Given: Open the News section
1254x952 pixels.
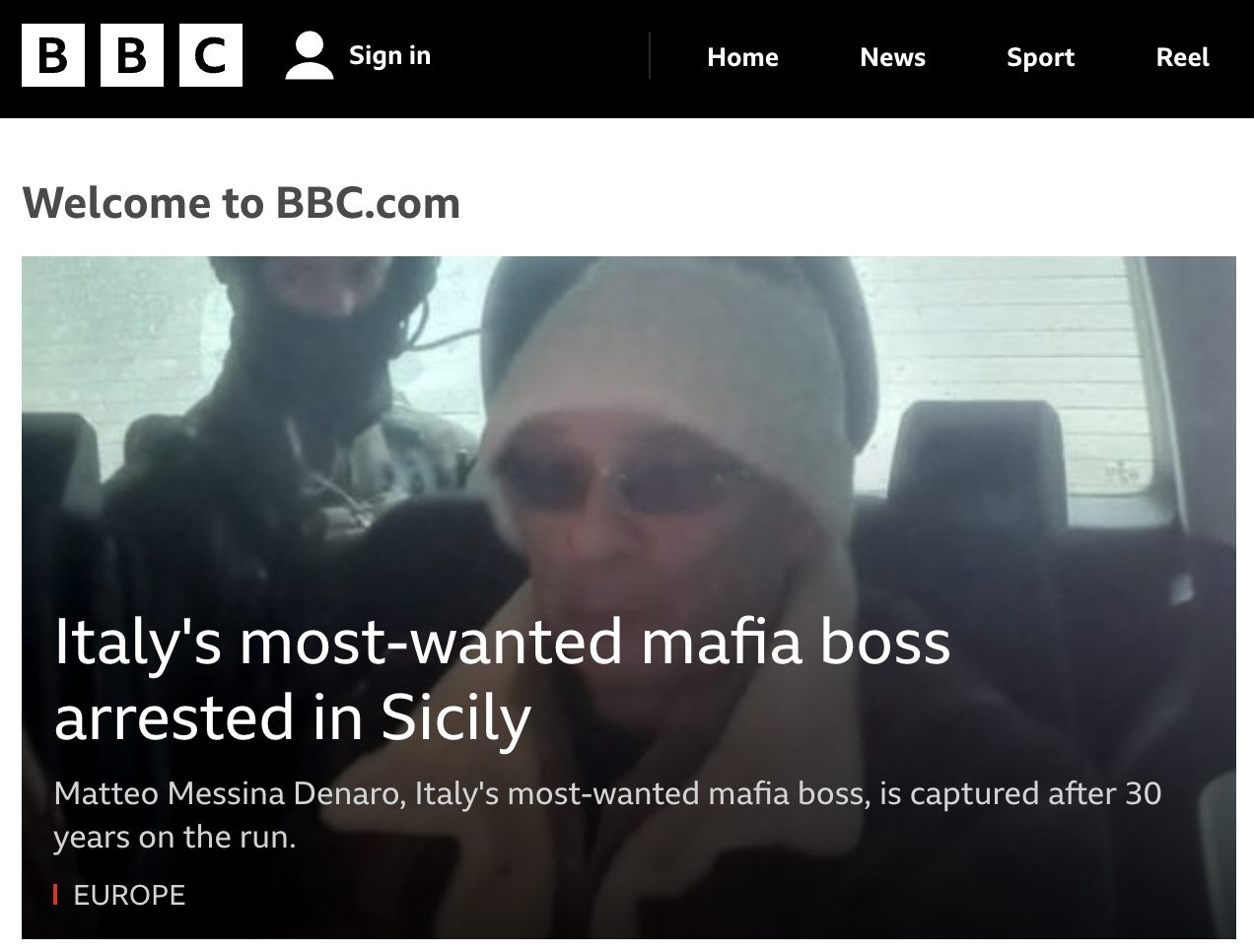Looking at the screenshot, I should coord(892,57).
